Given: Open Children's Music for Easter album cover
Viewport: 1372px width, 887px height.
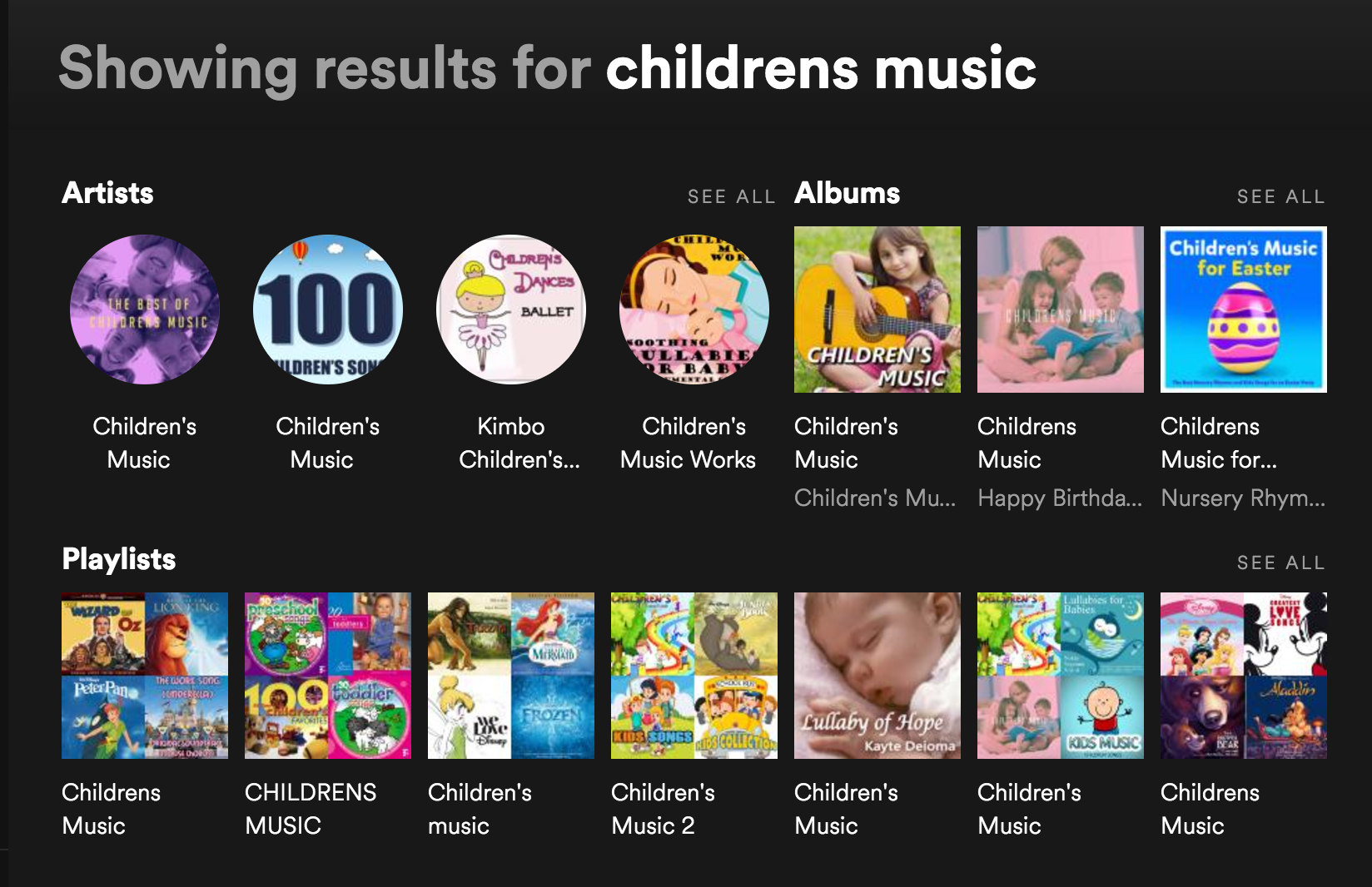Looking at the screenshot, I should click(1244, 310).
